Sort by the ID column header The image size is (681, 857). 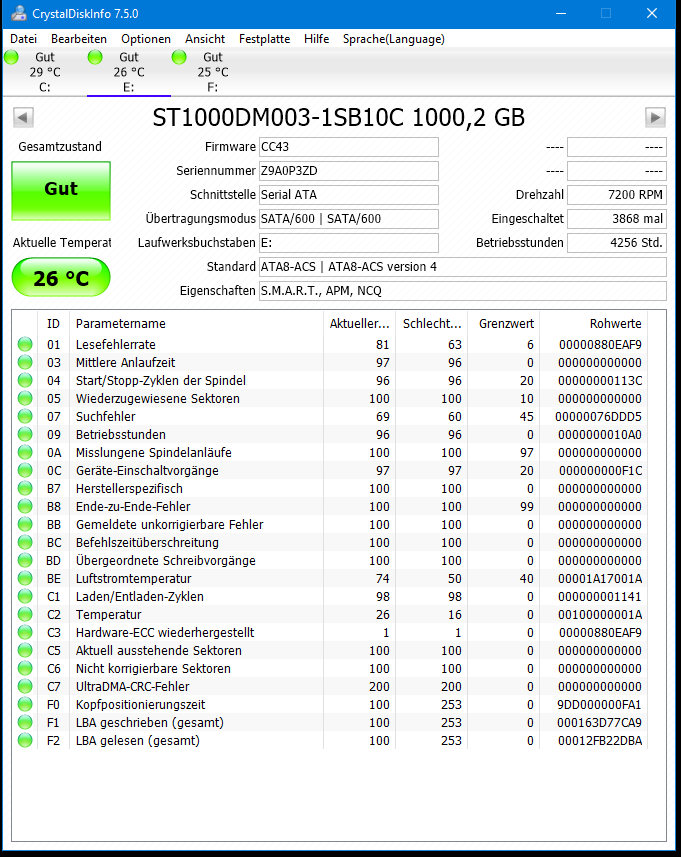54,324
